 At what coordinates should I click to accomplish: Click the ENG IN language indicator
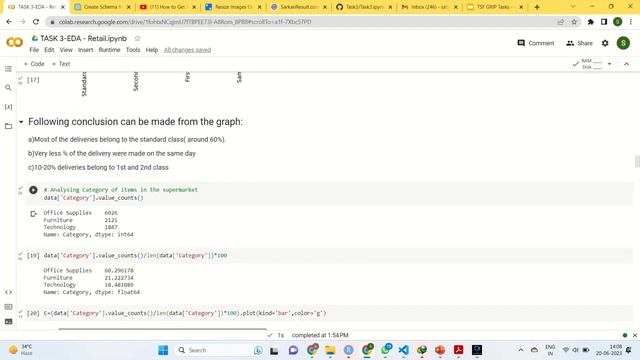[x=550, y=350]
